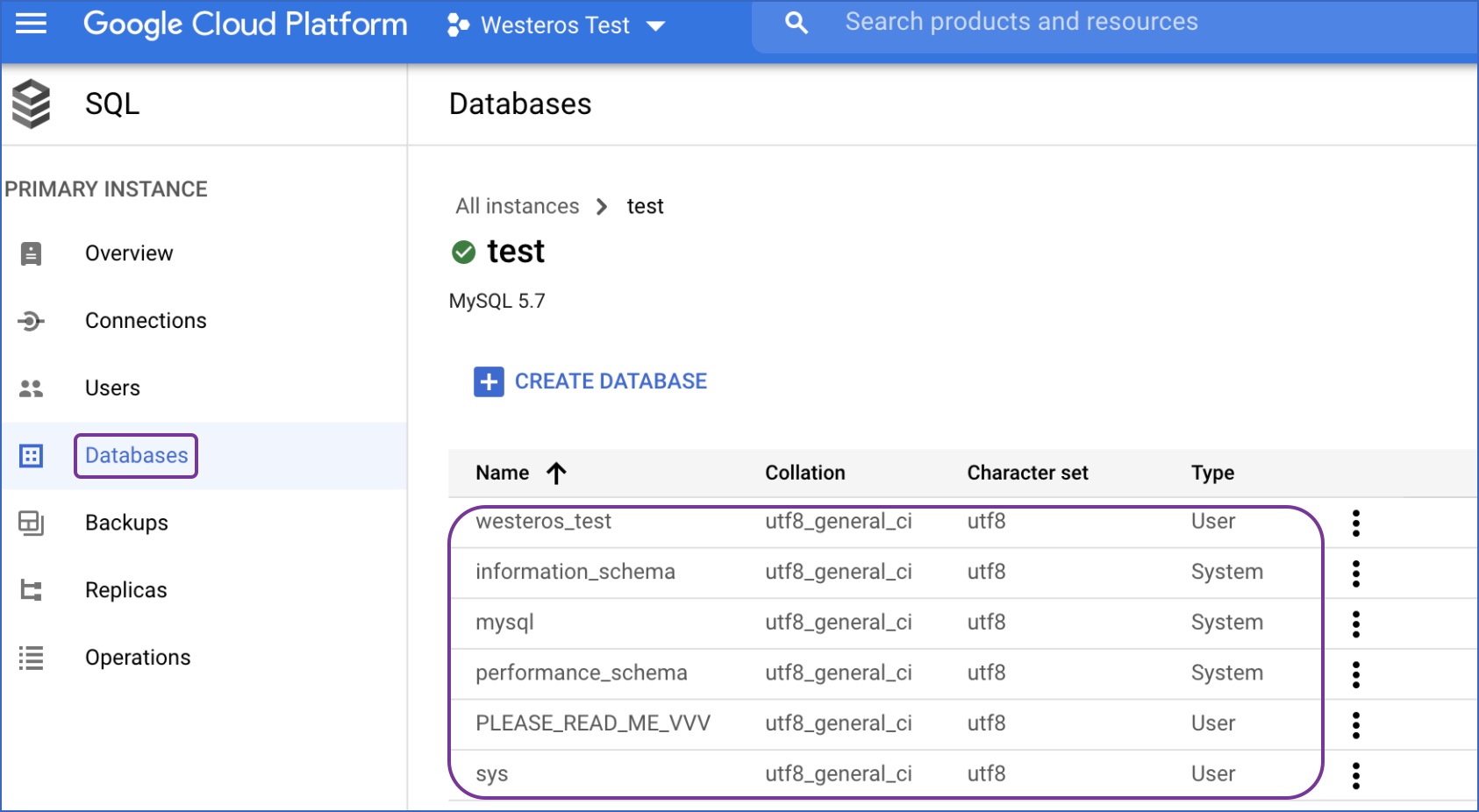
Task: Open the Operations page
Action: click(138, 658)
